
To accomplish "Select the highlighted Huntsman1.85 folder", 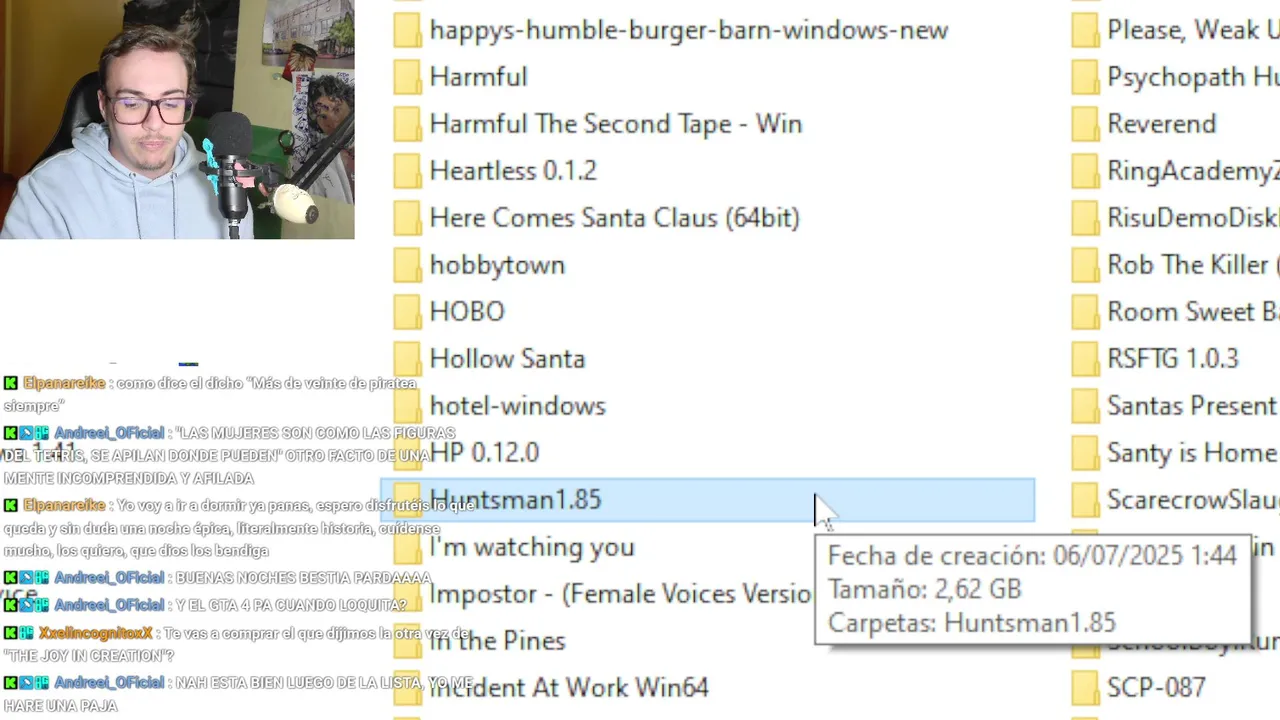I will click(x=708, y=500).
